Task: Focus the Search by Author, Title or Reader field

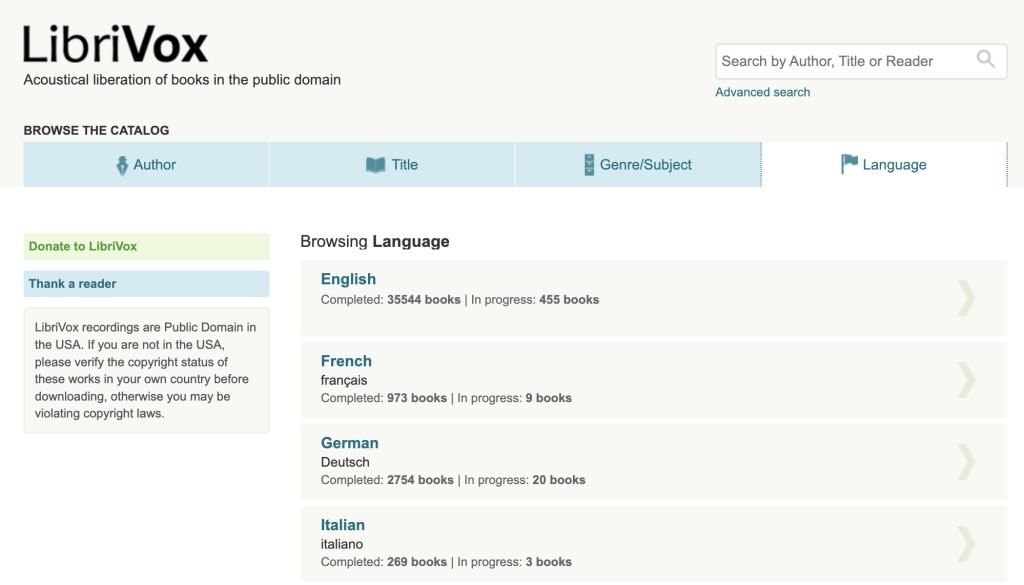Action: click(861, 61)
